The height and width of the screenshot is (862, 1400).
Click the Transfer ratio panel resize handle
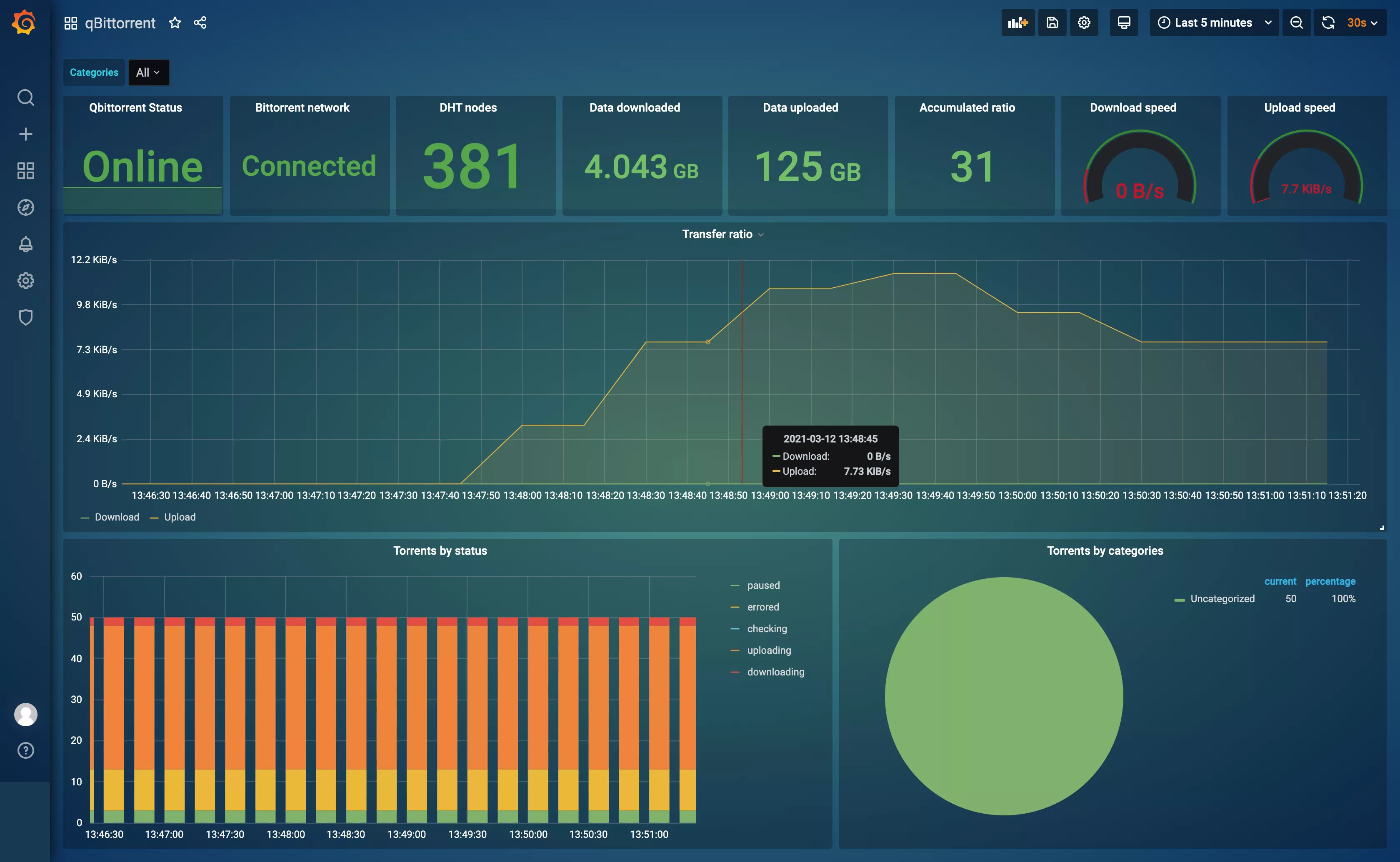(1382, 527)
